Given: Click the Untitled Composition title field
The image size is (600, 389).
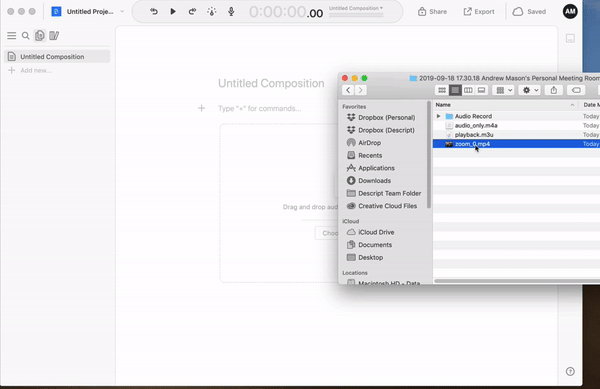Looking at the screenshot, I should coord(271,83).
